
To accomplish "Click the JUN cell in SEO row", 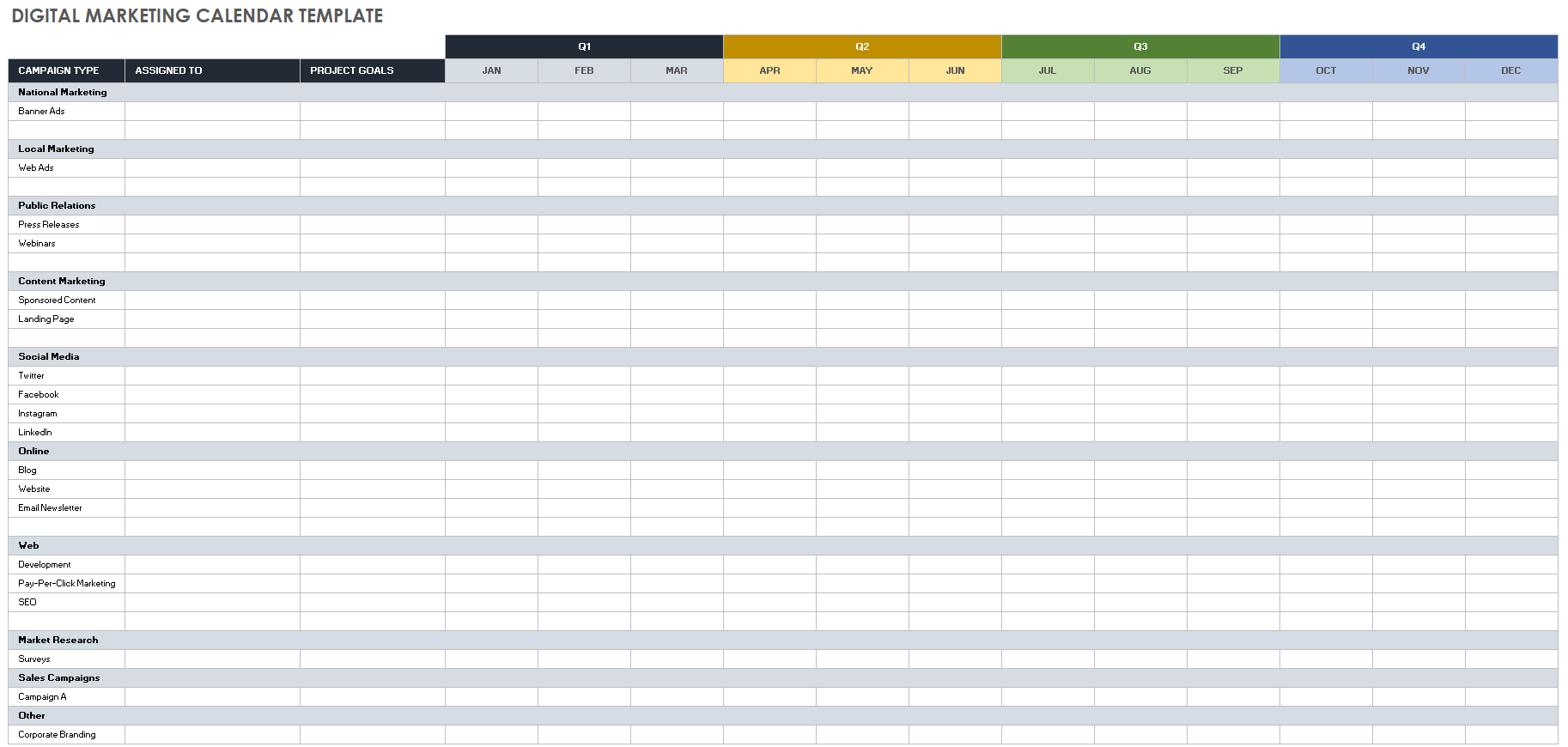I will pyautogui.click(x=955, y=602).
